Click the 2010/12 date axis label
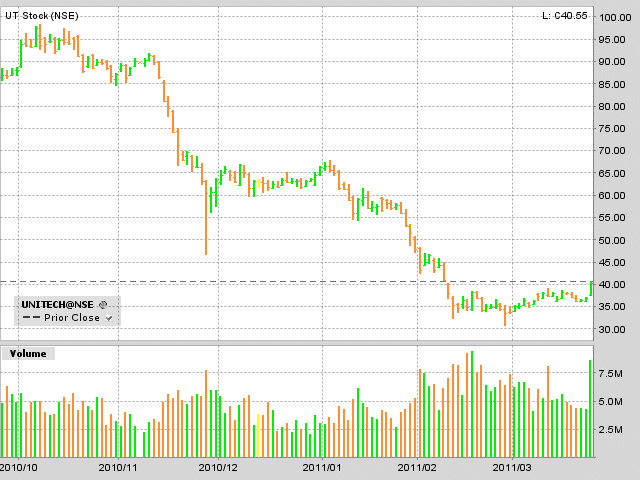Viewport: 640px width, 480px height. pos(218,467)
